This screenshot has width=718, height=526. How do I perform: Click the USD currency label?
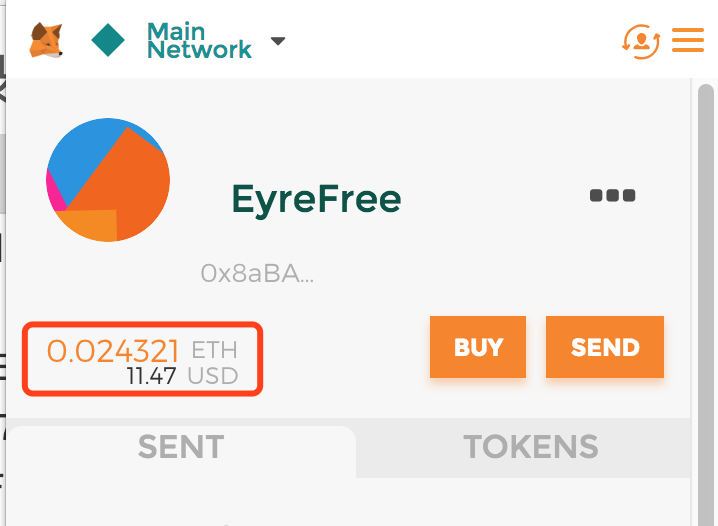click(x=213, y=376)
